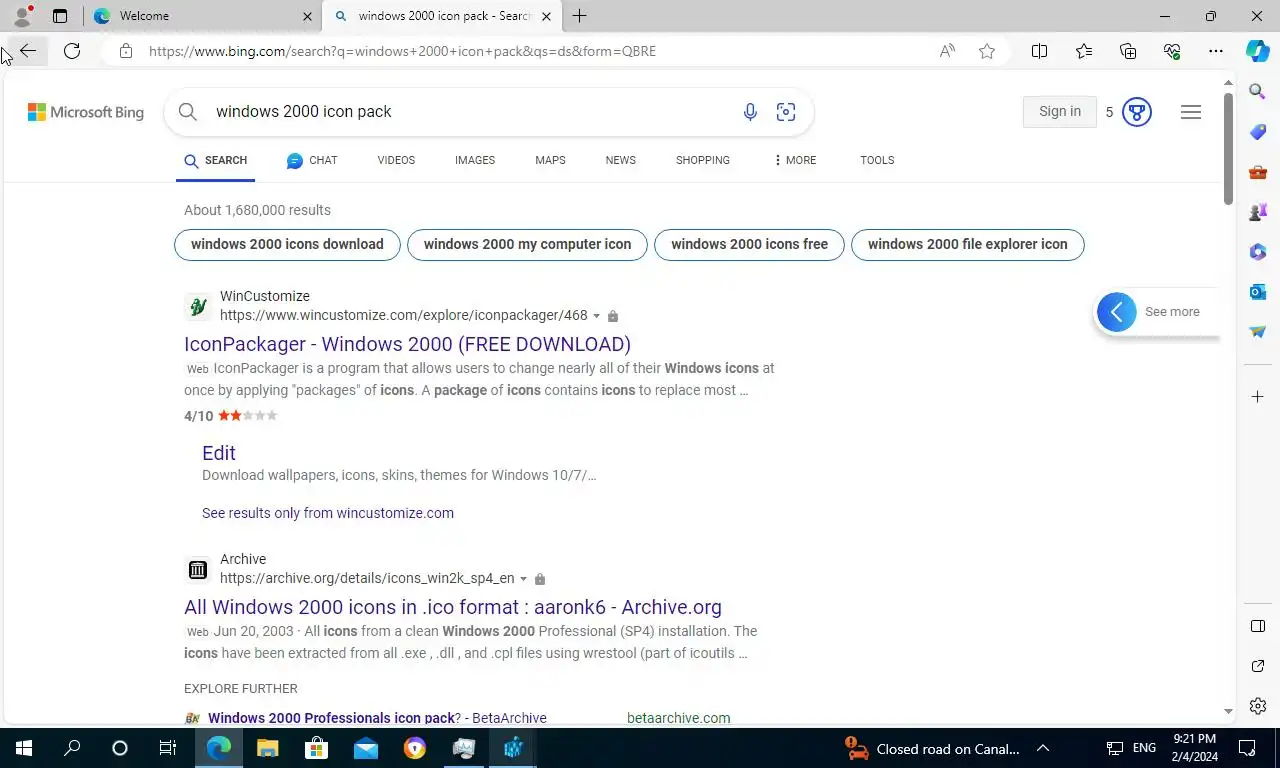
Task: Refresh the current page
Action: tap(72, 51)
